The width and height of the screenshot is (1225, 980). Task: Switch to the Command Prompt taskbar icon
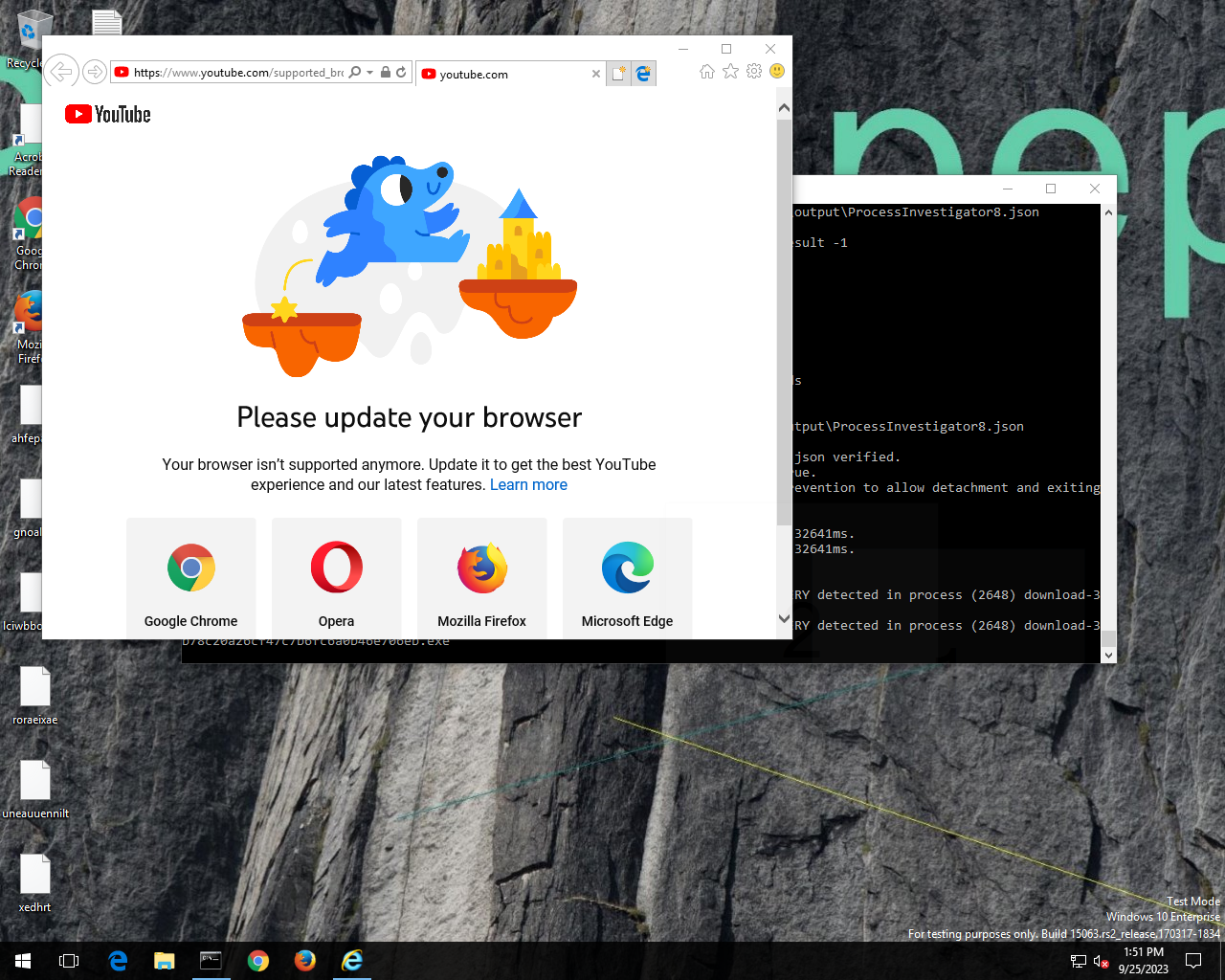(x=211, y=961)
